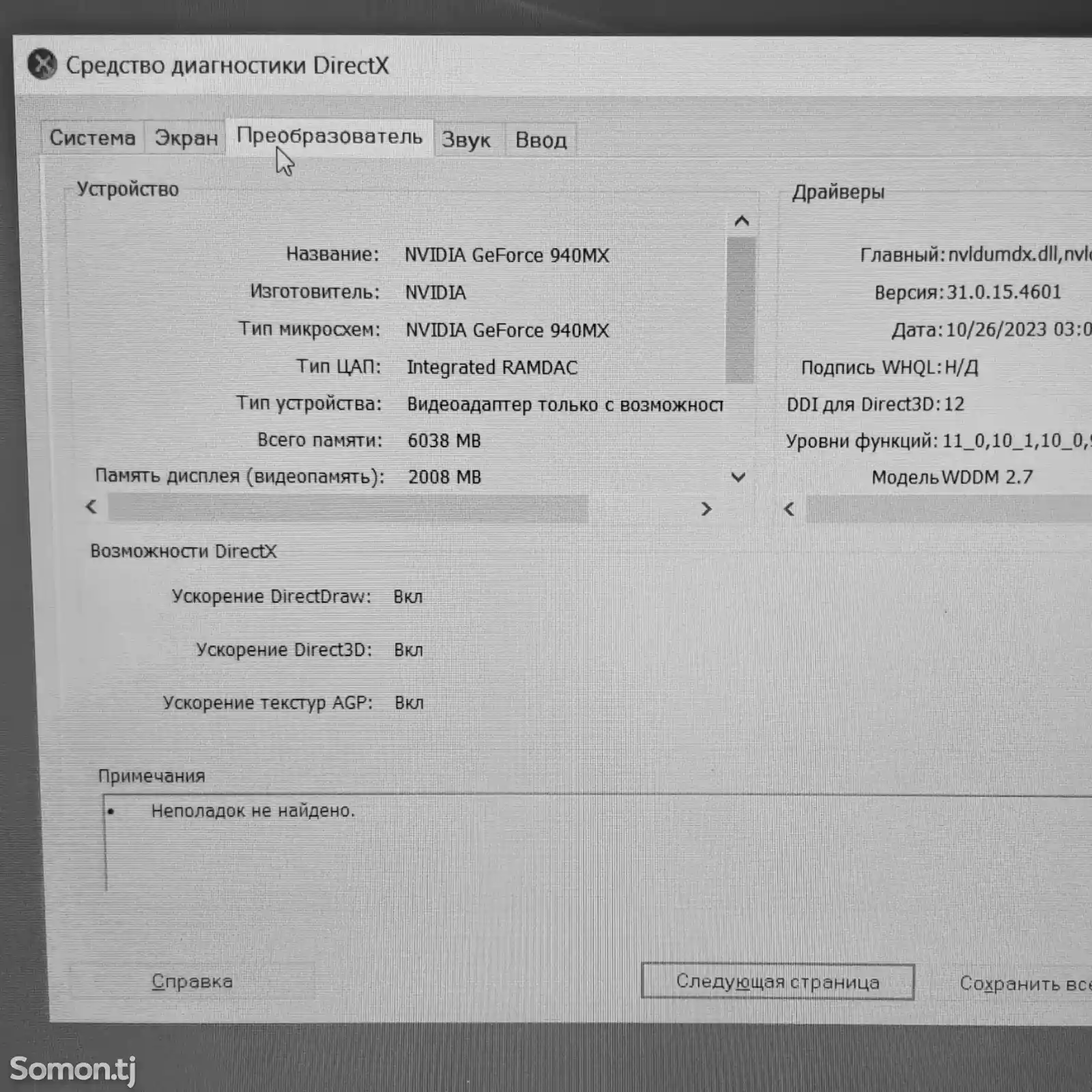Select the Подпись WHQL value Н/Д

961,368
